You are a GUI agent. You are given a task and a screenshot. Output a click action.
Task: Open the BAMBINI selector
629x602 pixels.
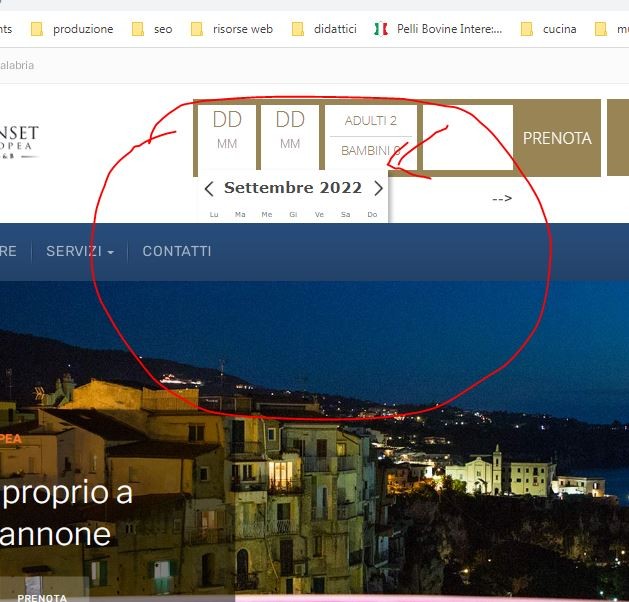coord(371,151)
